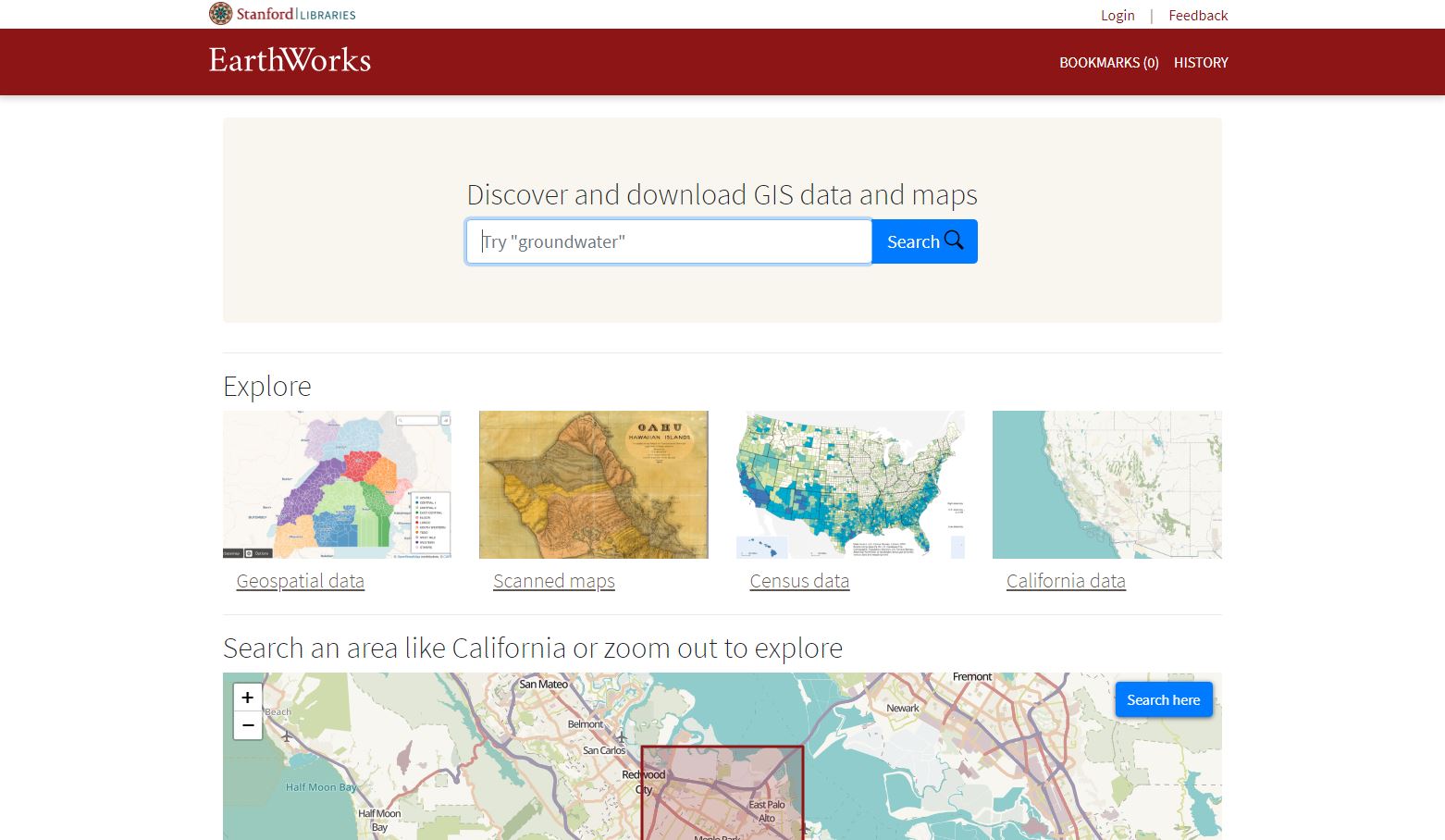Click the San Carlos map label
The image size is (1445, 840).
(x=604, y=750)
